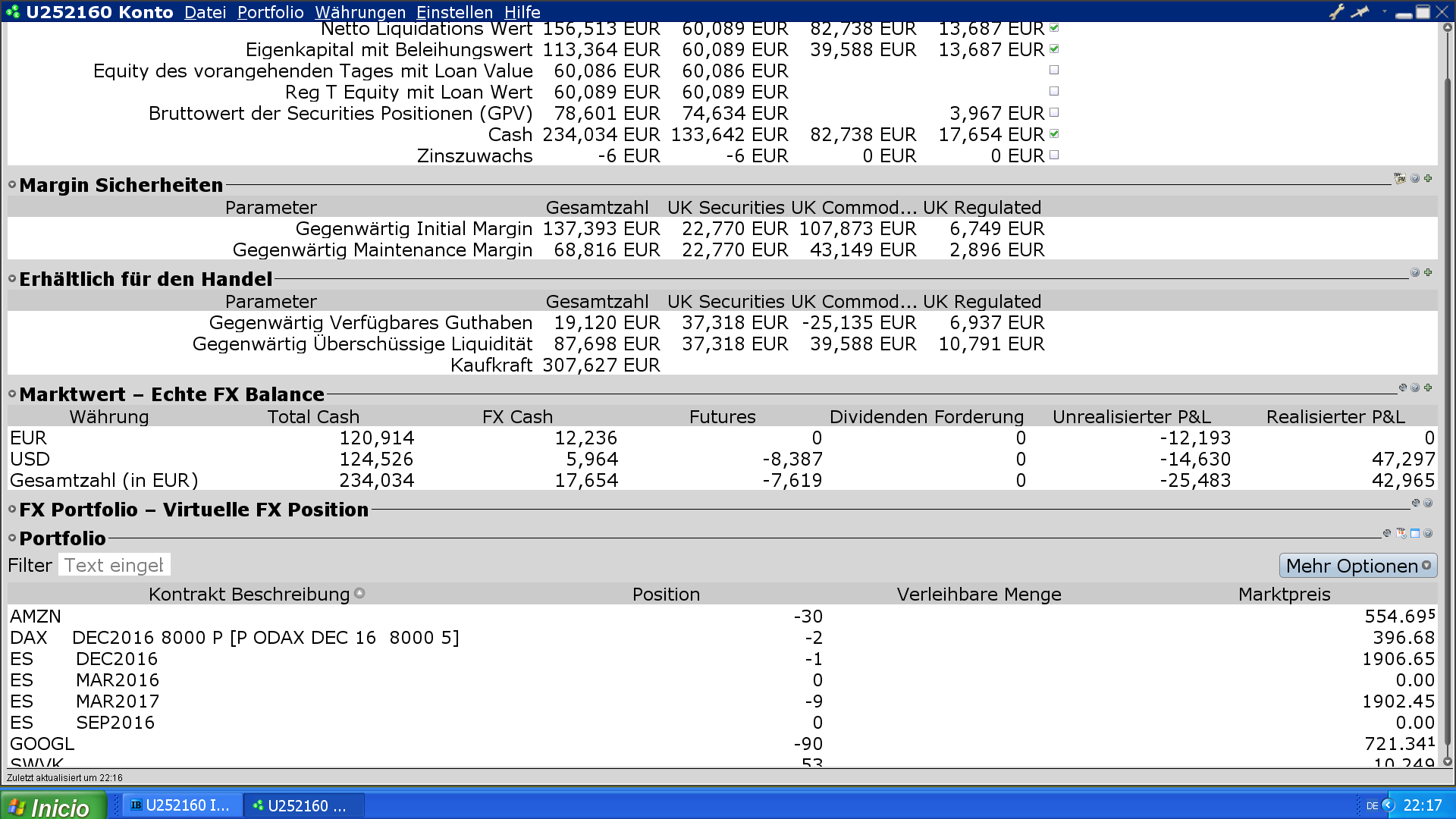Click the Inicio start button
1456x819 pixels.
point(52,806)
